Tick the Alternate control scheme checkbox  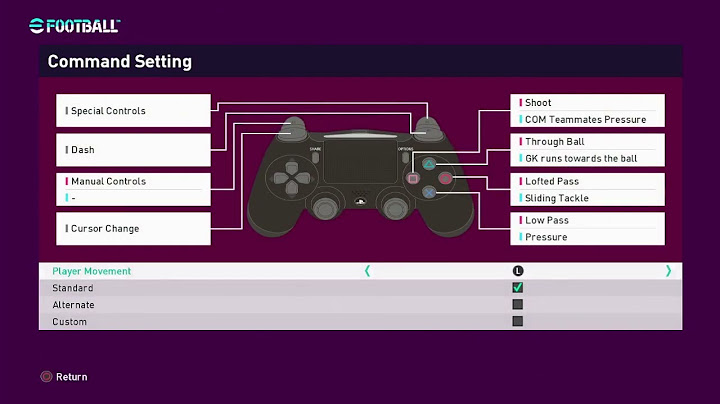pyautogui.click(x=518, y=304)
